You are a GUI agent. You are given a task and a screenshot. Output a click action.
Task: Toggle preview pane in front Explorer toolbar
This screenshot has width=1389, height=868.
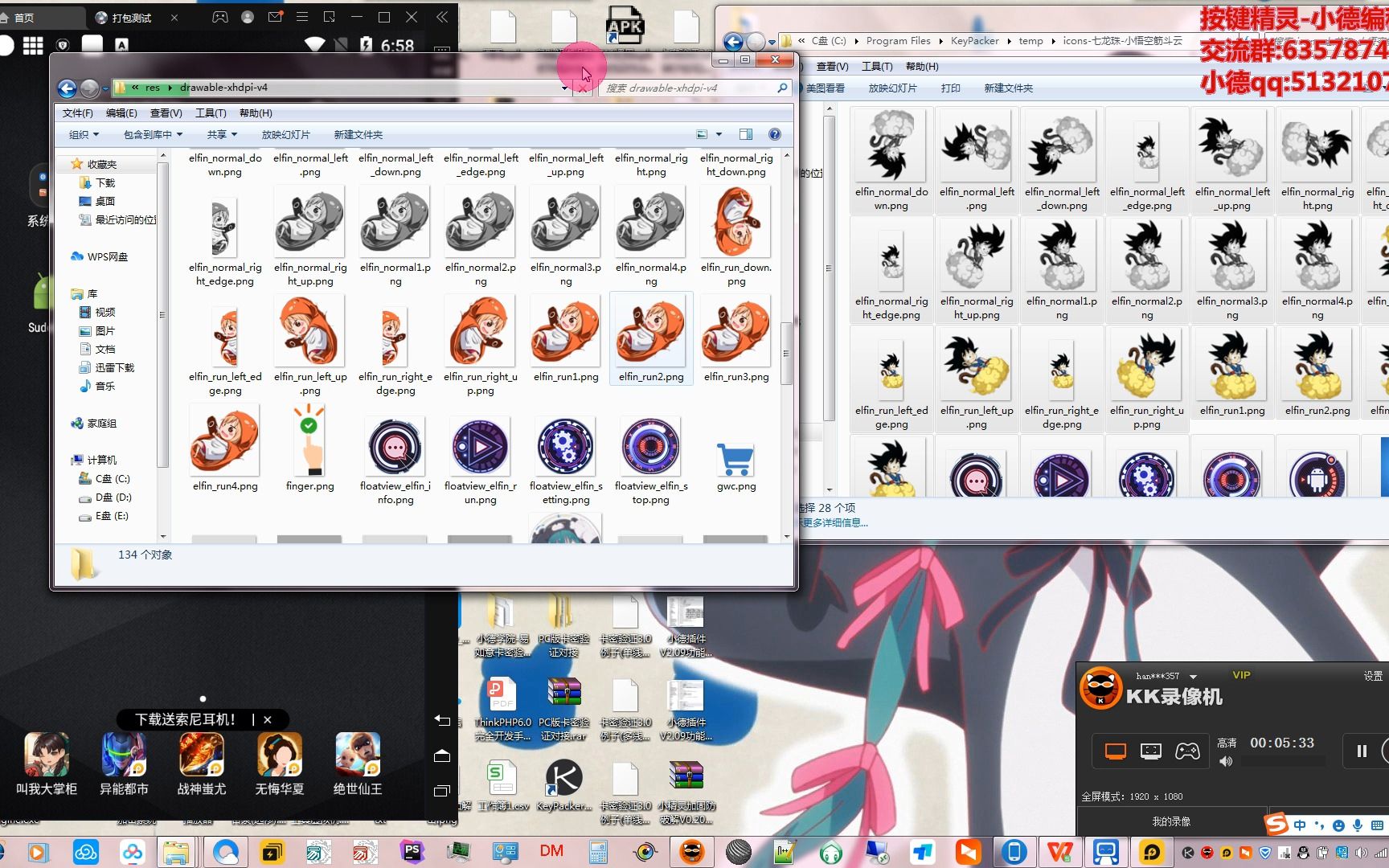tap(746, 134)
